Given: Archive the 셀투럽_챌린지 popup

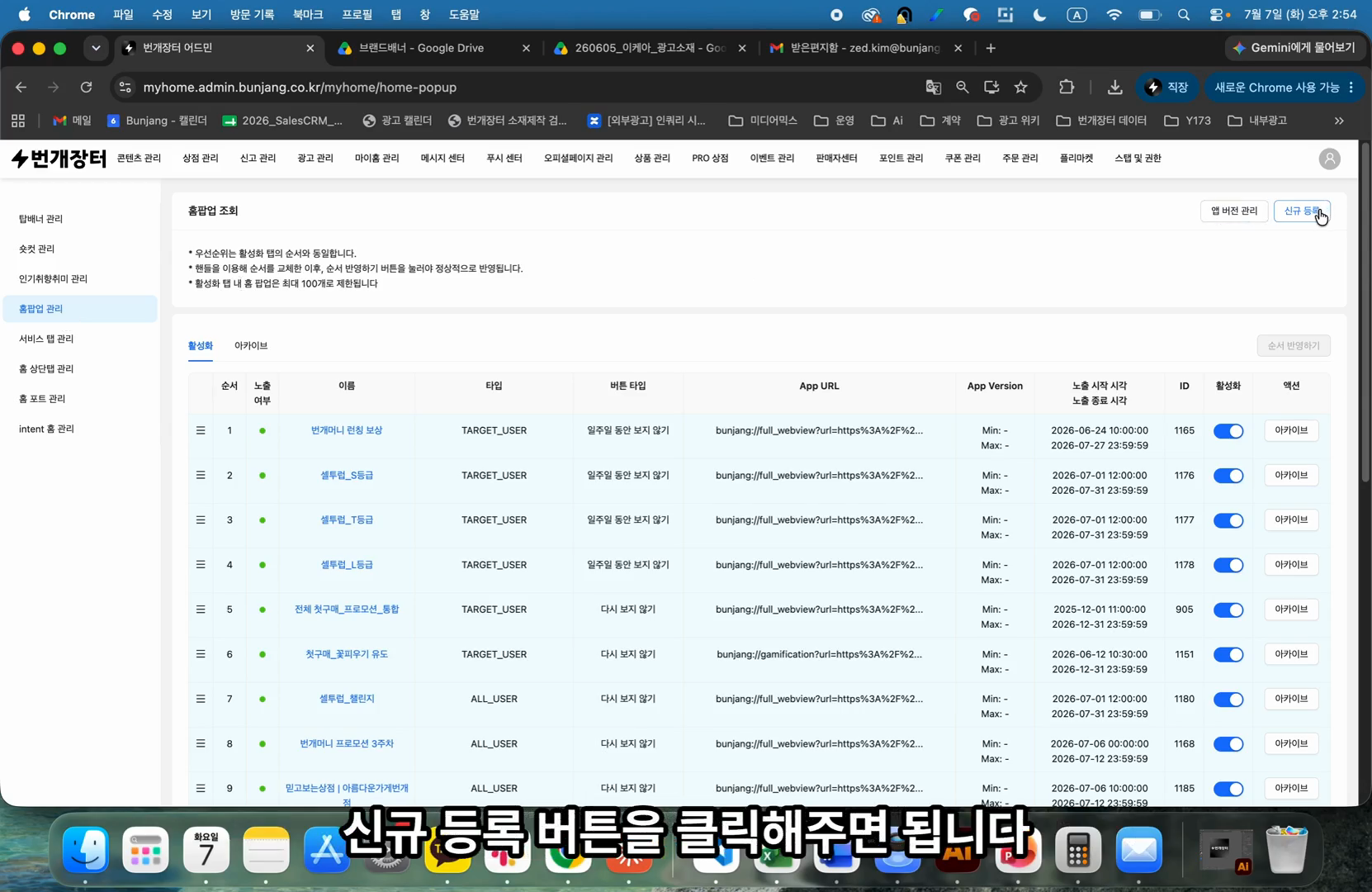Looking at the screenshot, I should click(1291, 699).
